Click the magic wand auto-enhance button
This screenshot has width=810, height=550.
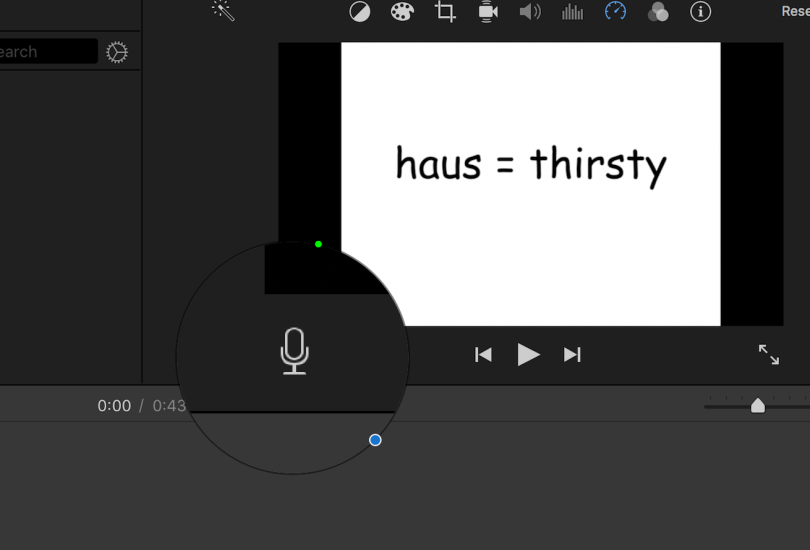[222, 11]
